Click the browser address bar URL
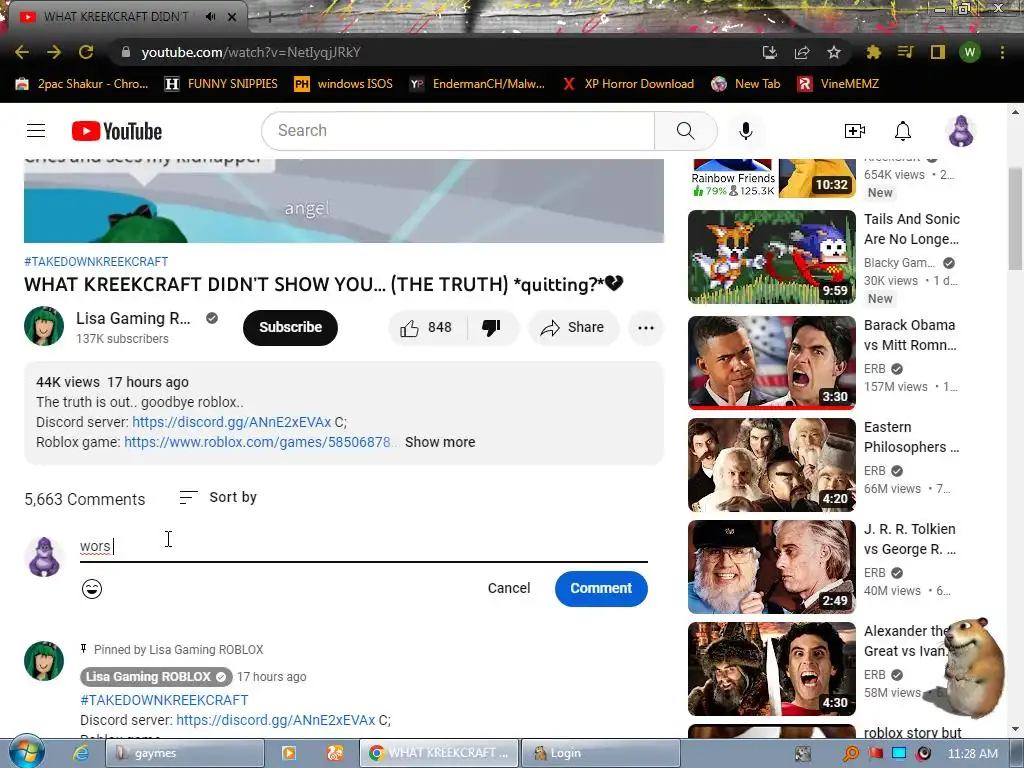Image resolution: width=1024 pixels, height=768 pixels. pyautogui.click(x=251, y=52)
